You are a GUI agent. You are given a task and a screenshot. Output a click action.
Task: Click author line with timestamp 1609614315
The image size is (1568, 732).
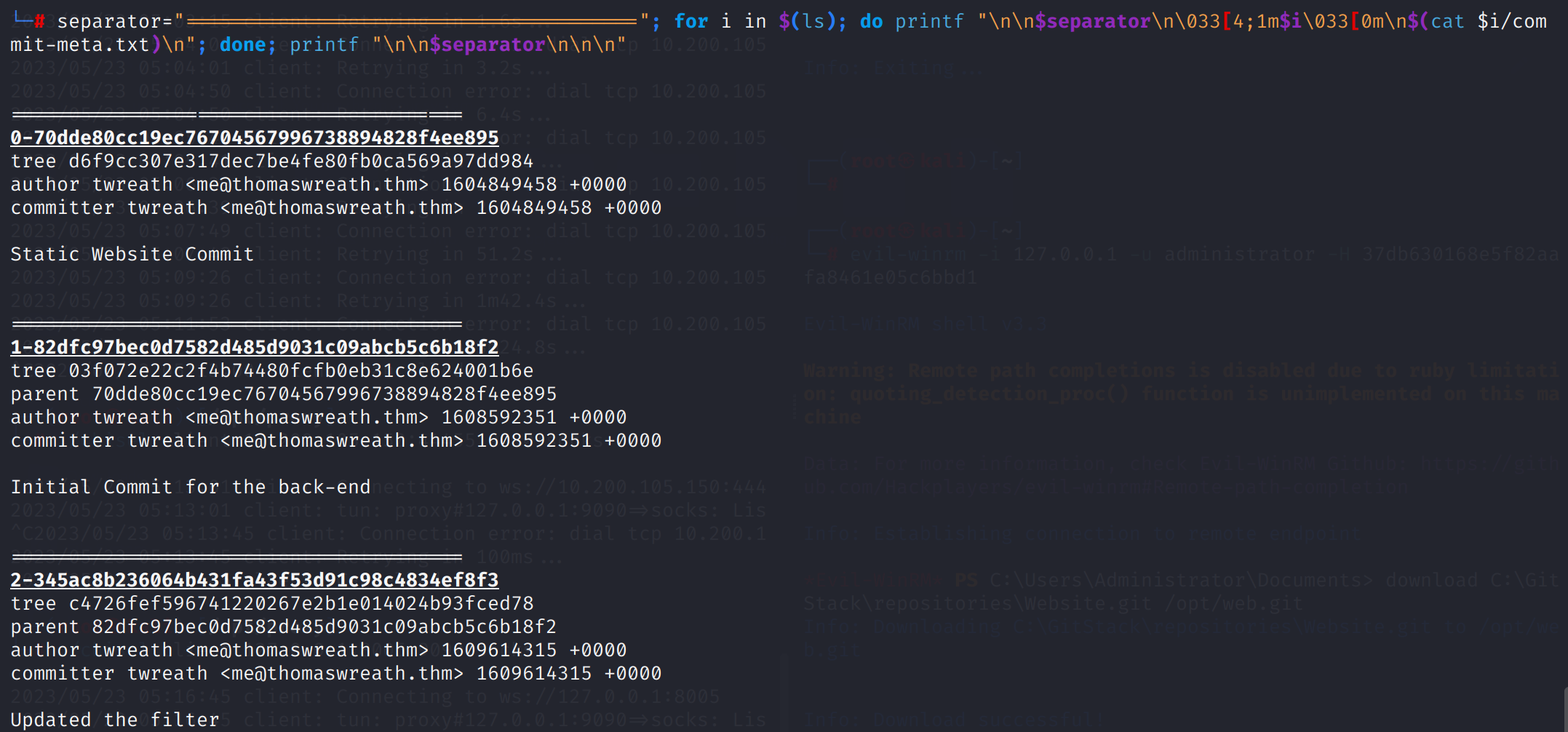(318, 650)
